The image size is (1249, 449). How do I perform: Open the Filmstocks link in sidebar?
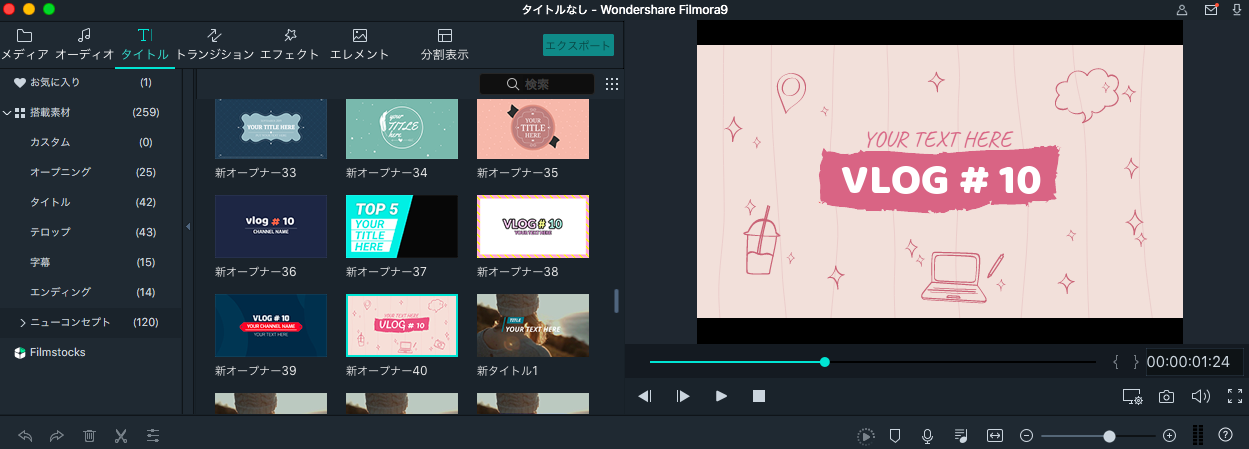click(x=57, y=353)
